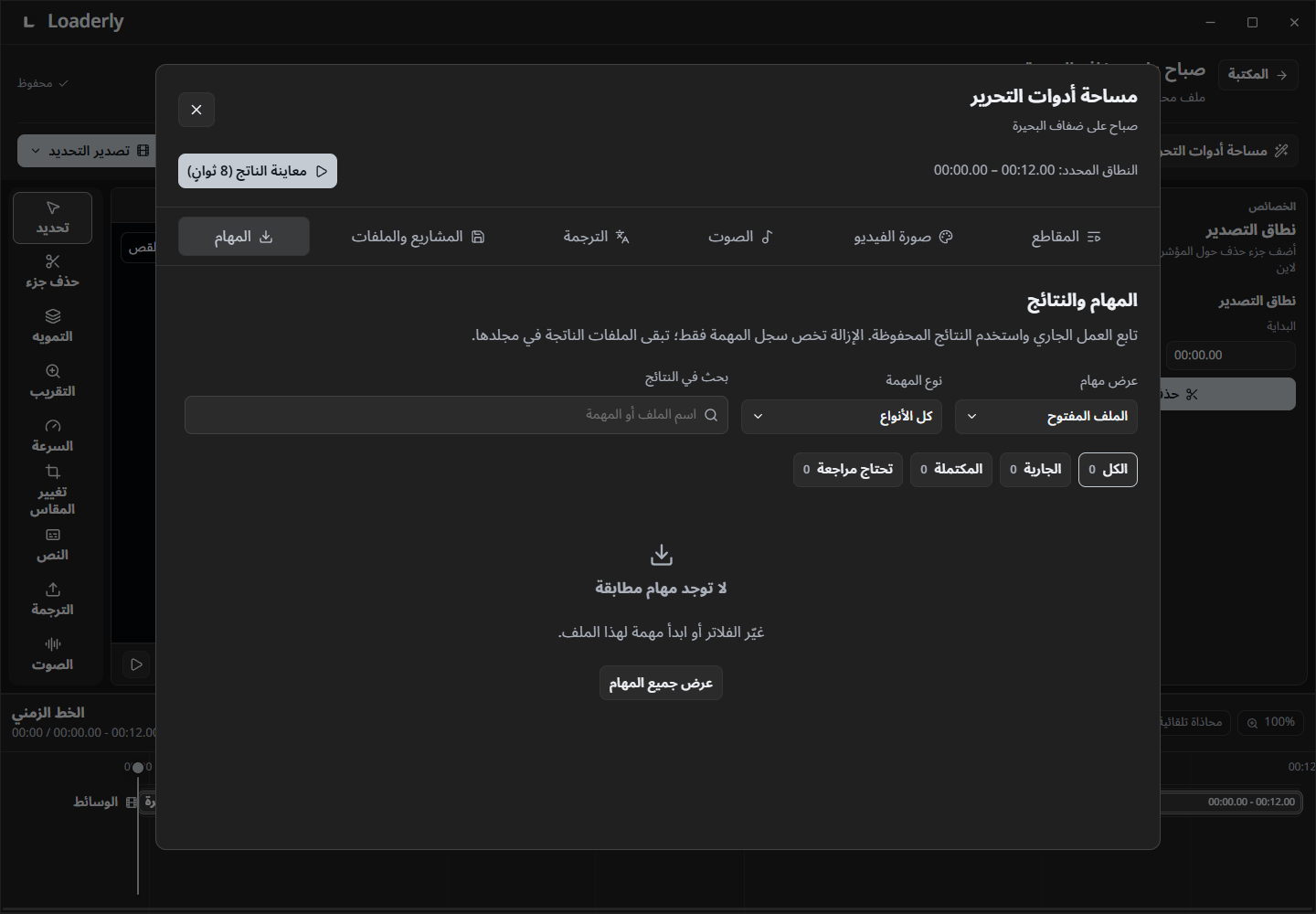Select the صورة الفيديو tab

[903, 237]
